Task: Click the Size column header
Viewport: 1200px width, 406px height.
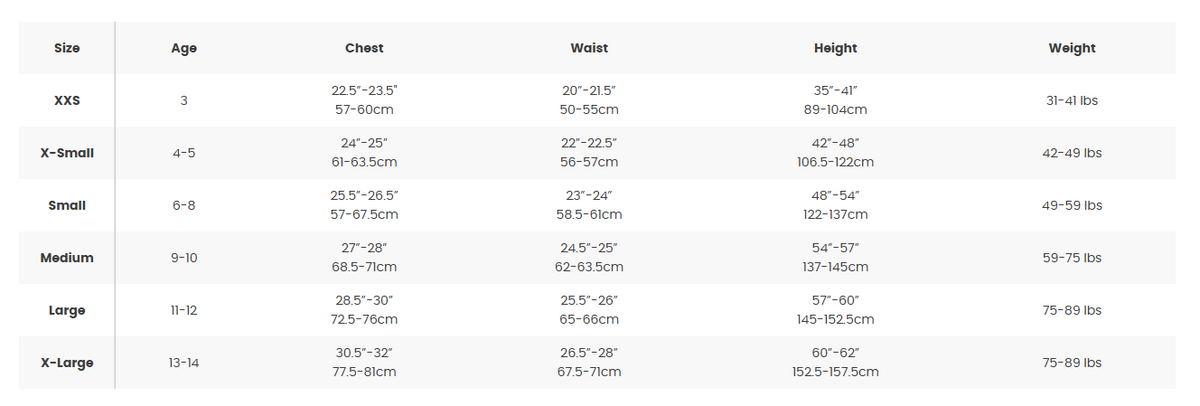Action: (x=67, y=48)
